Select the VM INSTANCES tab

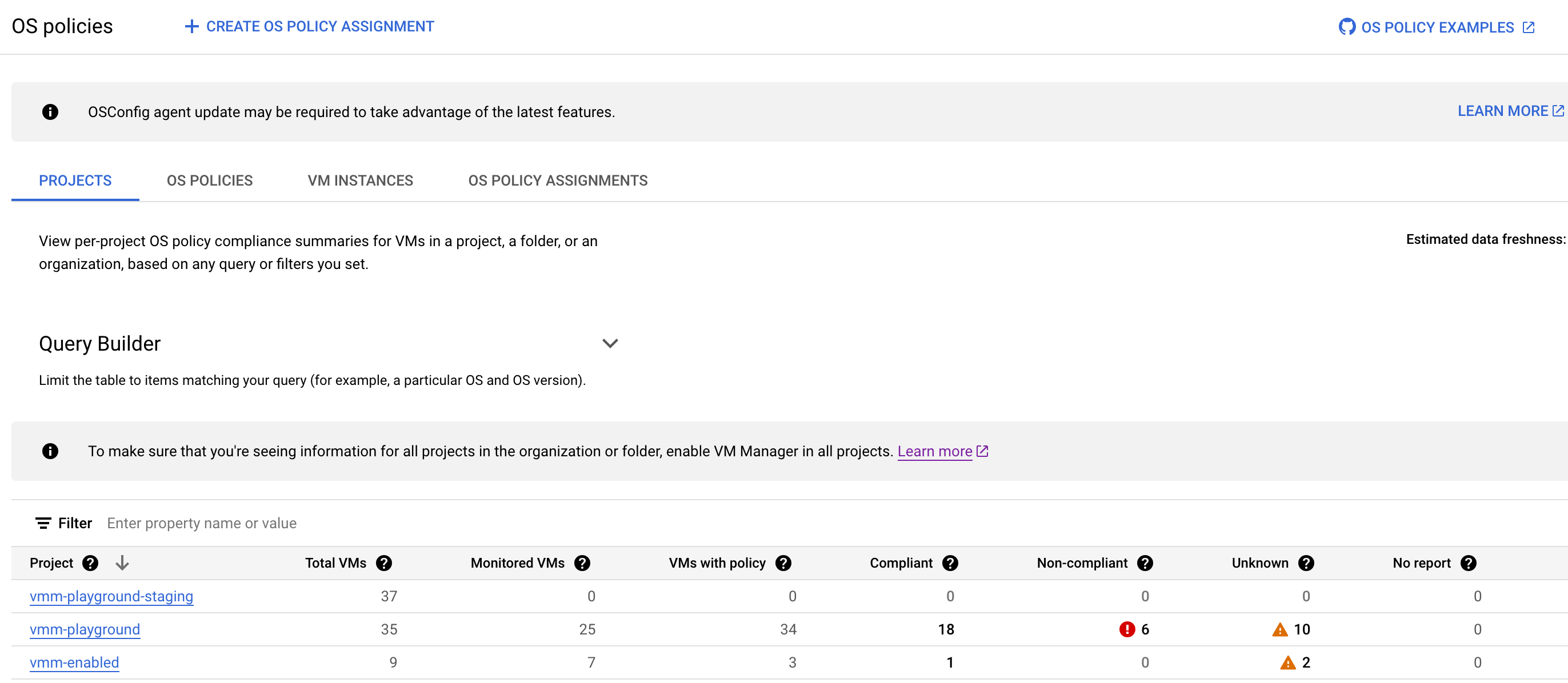tap(360, 180)
